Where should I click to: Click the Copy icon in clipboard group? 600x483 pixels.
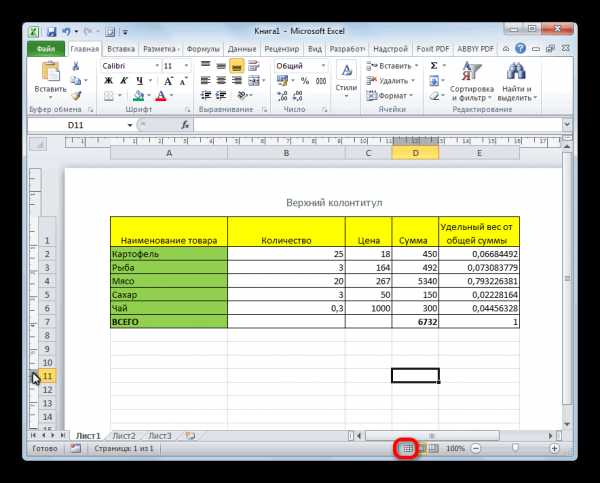76,80
